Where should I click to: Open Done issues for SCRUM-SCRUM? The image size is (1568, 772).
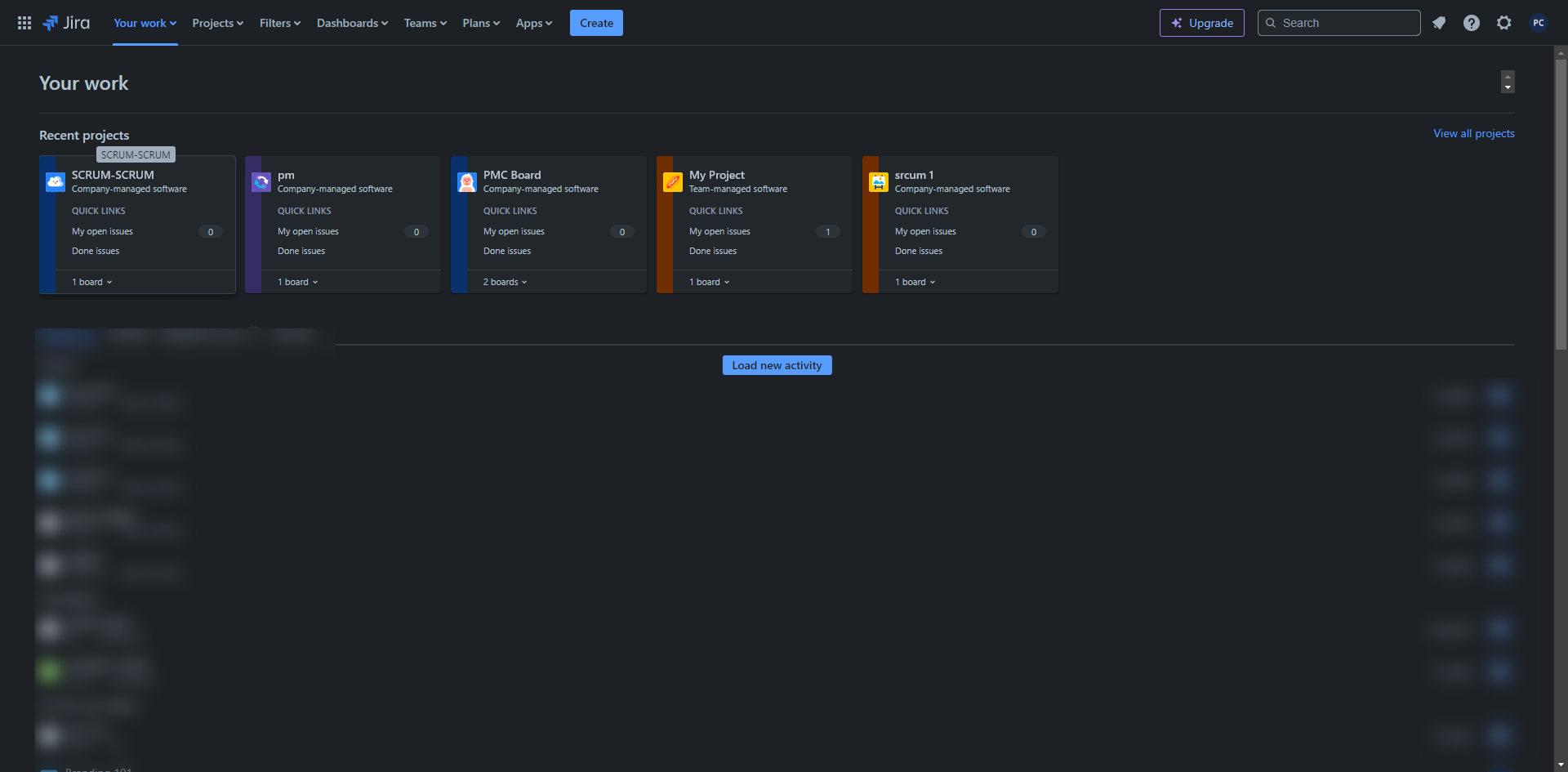(x=96, y=251)
